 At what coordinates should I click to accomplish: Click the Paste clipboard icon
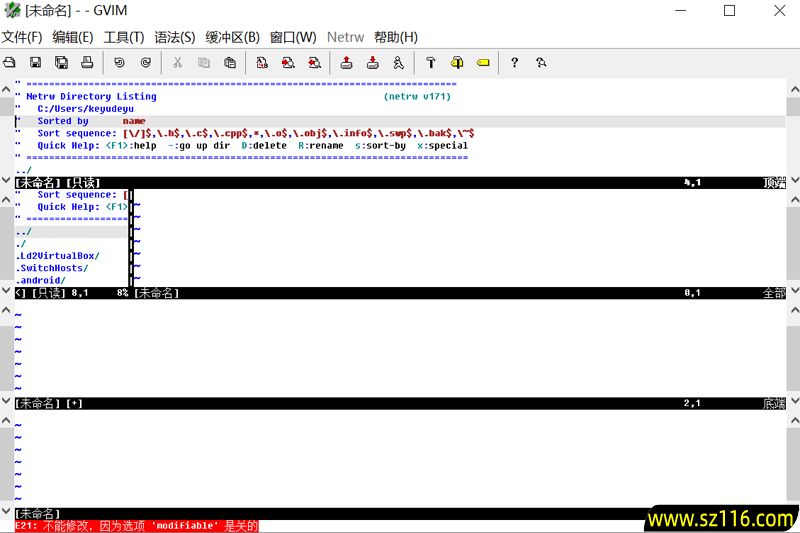coord(230,62)
